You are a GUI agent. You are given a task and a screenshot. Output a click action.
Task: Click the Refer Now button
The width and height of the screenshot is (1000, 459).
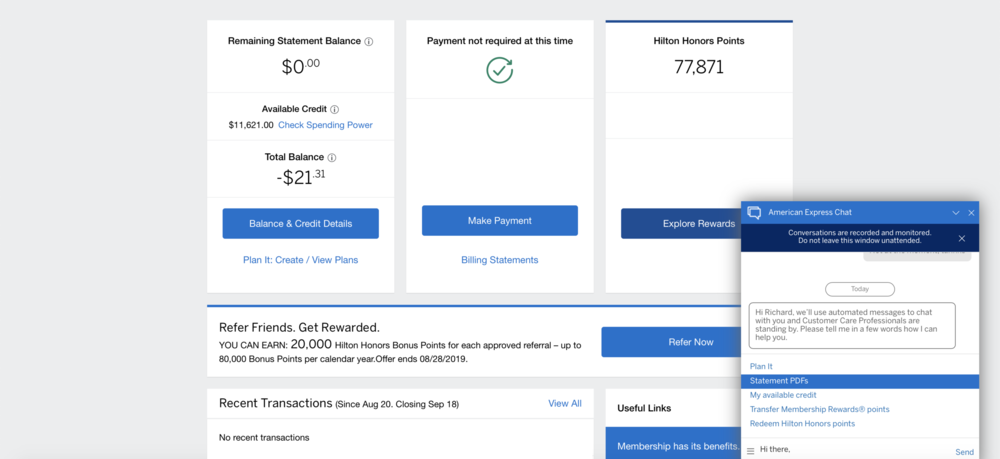tap(690, 342)
